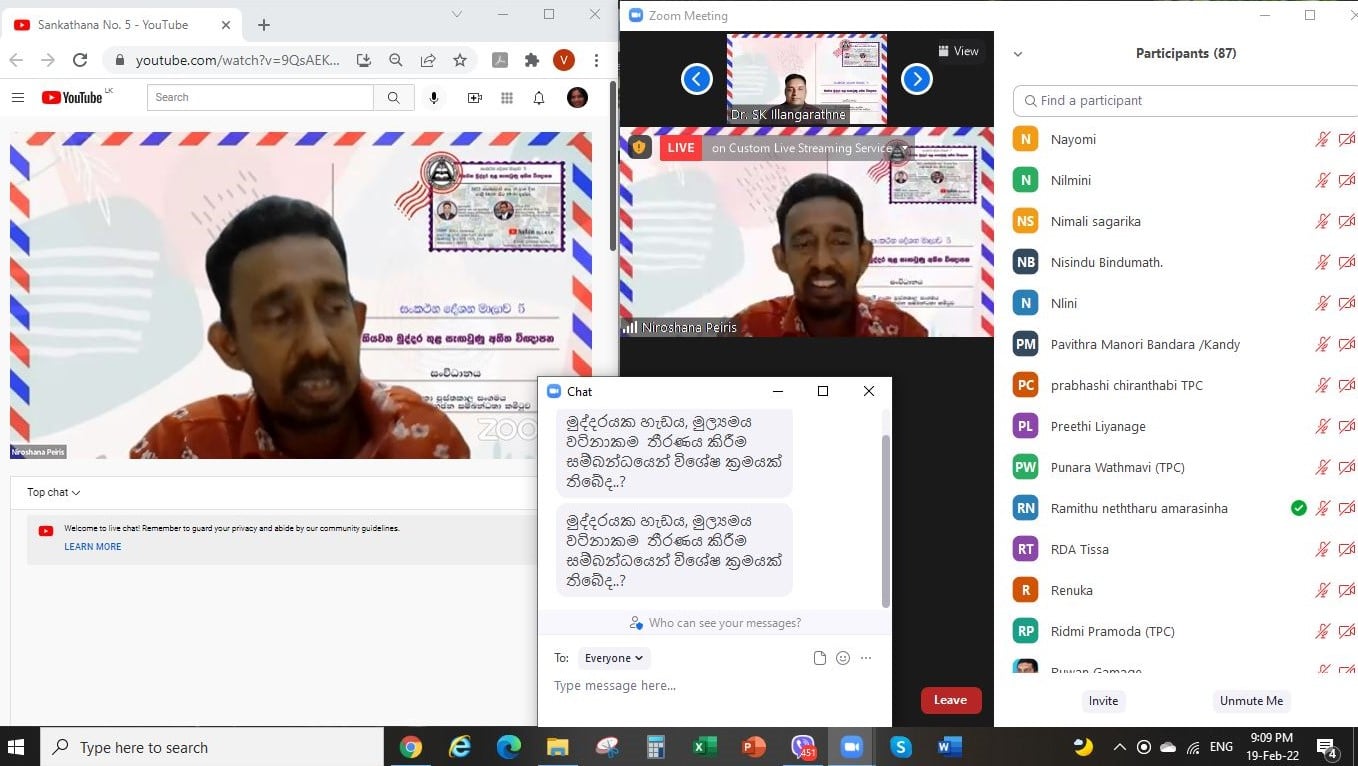Click the YouTube search input field
This screenshot has height=766, width=1358.
click(260, 97)
